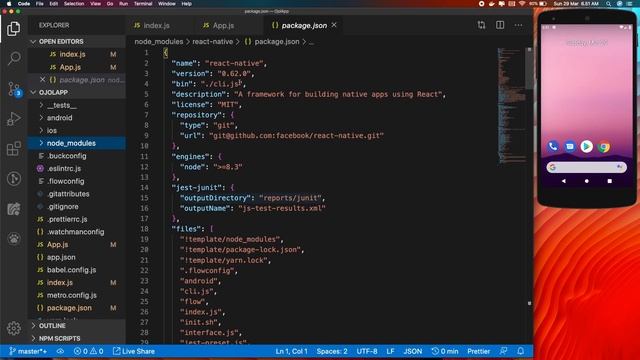Tap the Chrome app on emulator
This screenshot has height=360, width=640.
(x=604, y=146)
